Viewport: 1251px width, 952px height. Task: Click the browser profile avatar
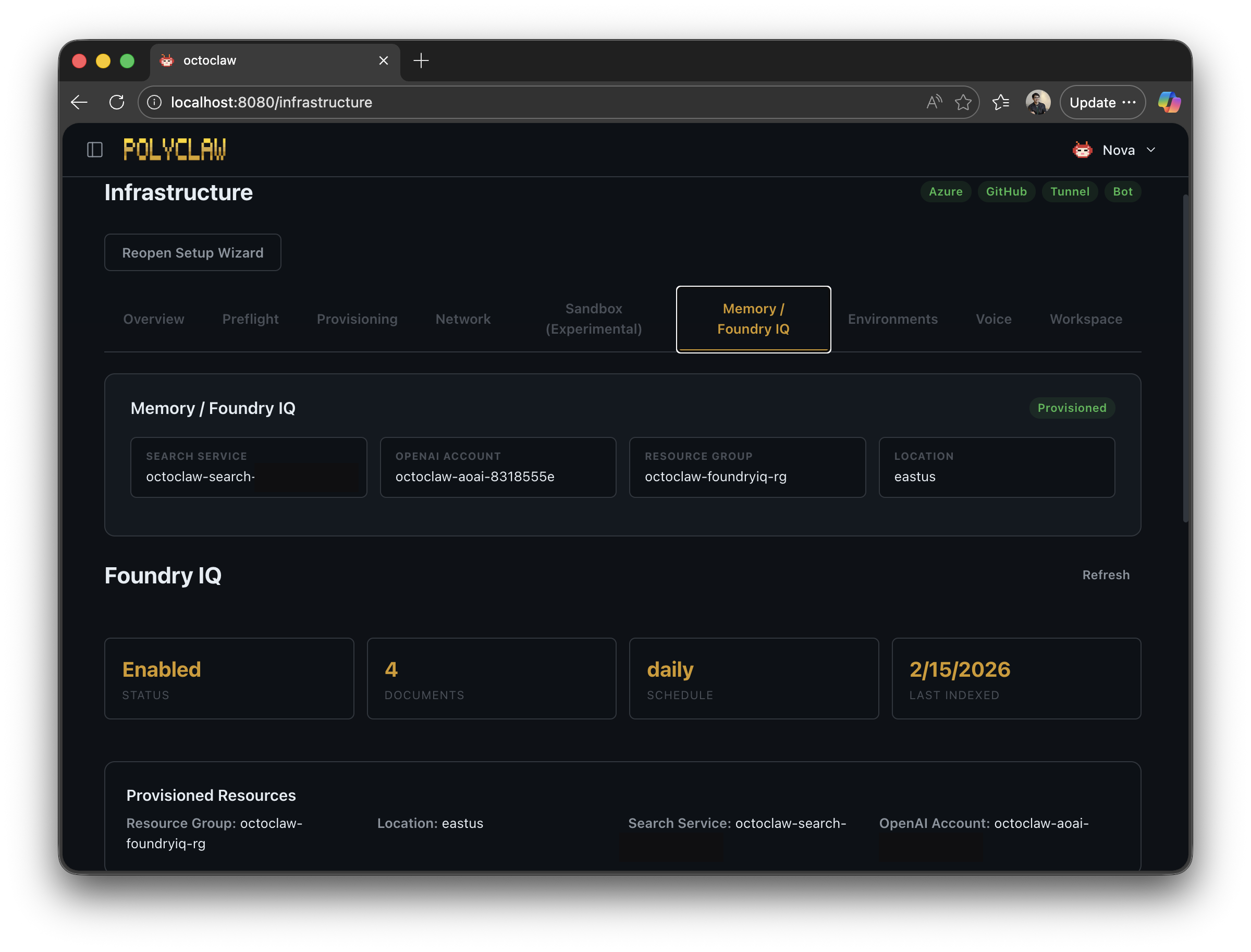[1038, 102]
